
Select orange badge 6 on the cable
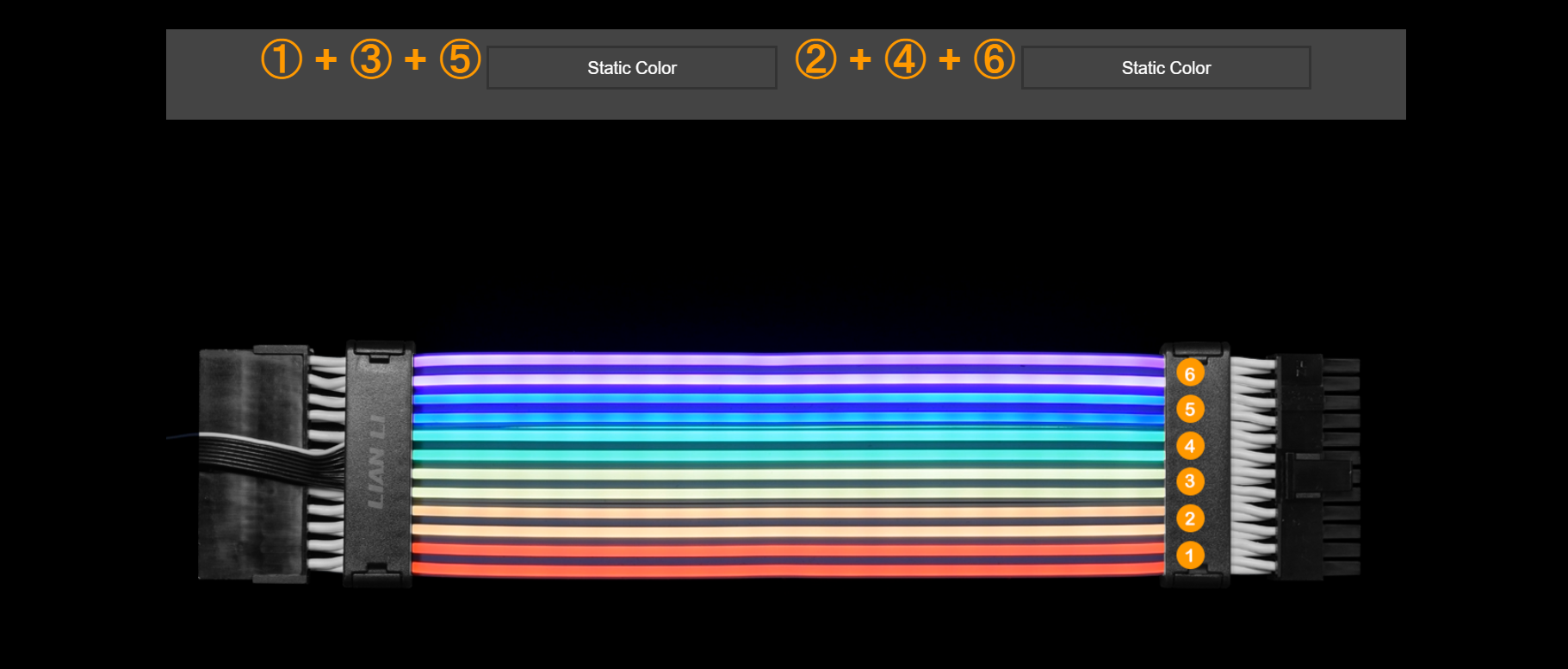click(x=1190, y=374)
